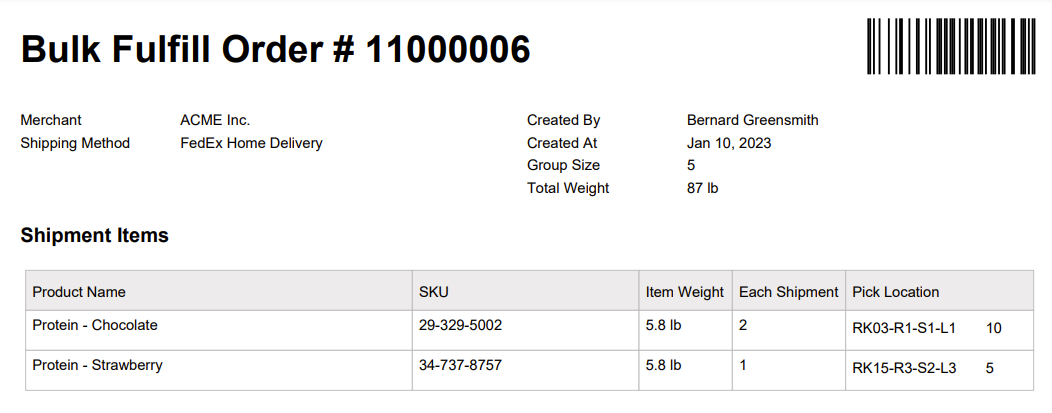Image resolution: width=1052 pixels, height=413 pixels.
Task: Click SKU 29-329-5002
Action: (x=460, y=325)
